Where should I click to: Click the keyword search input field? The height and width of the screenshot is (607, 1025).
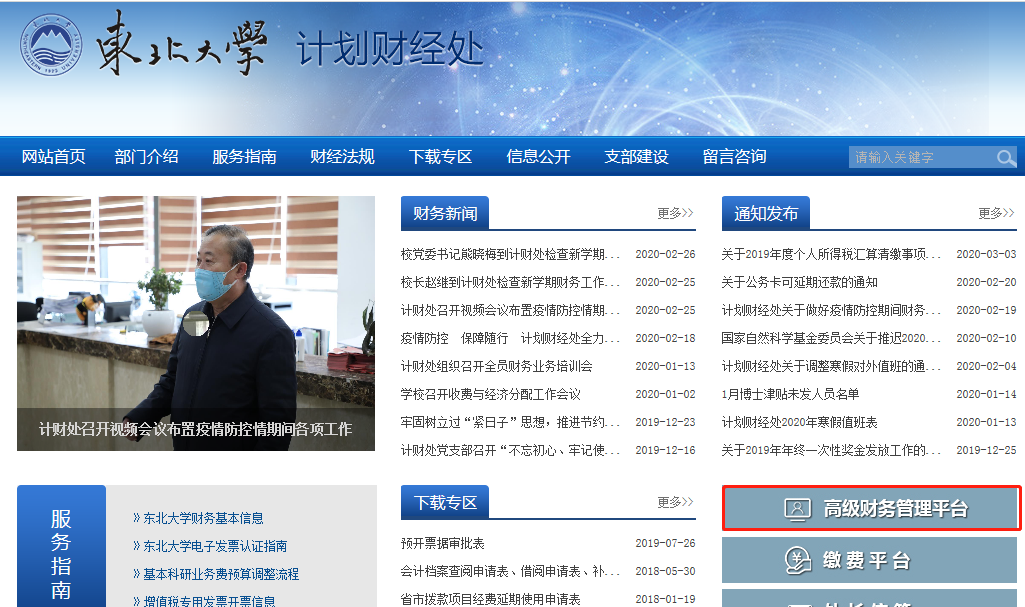click(920, 158)
